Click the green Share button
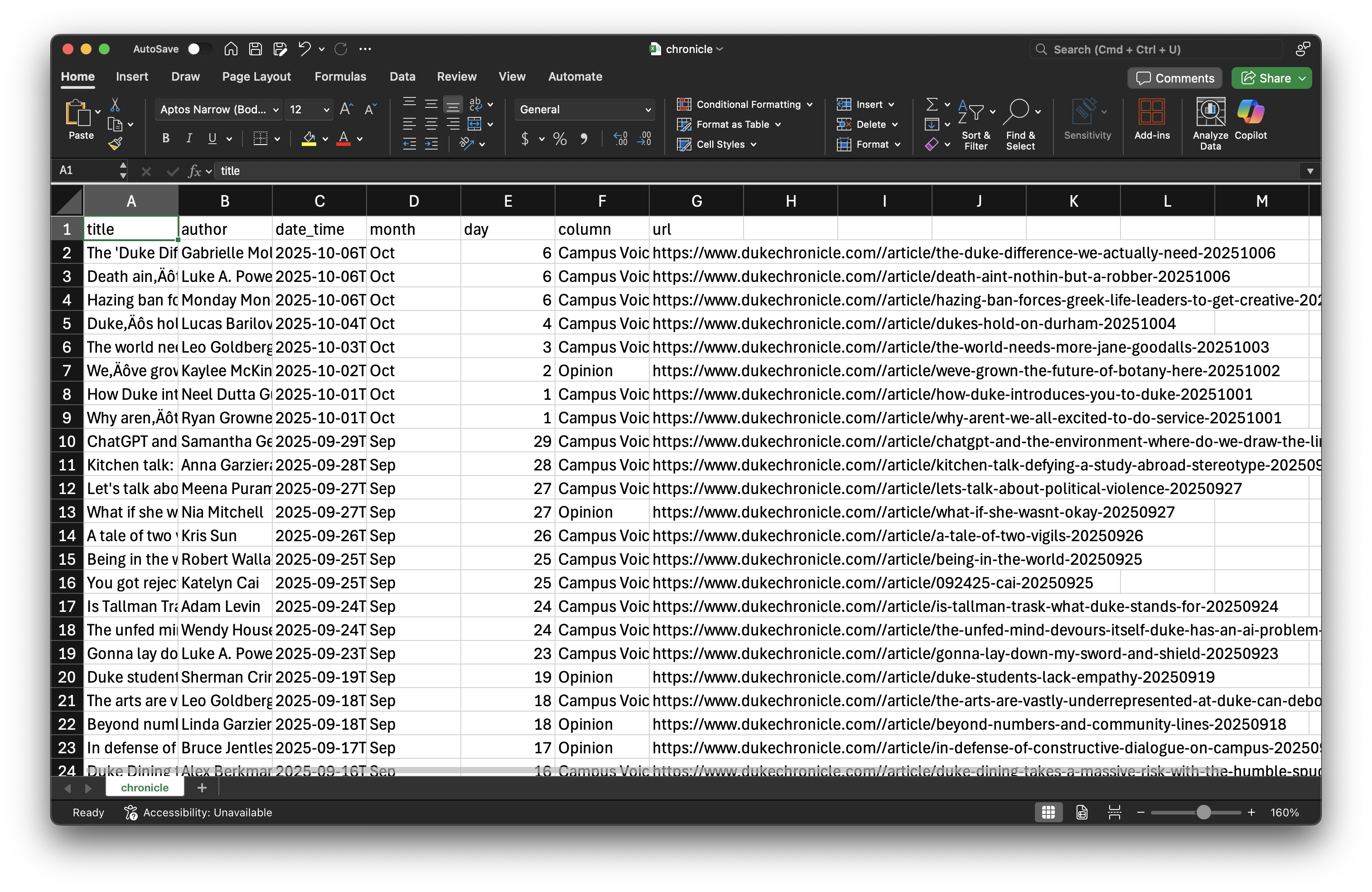Viewport: 1372px width, 892px height. tap(1266, 78)
